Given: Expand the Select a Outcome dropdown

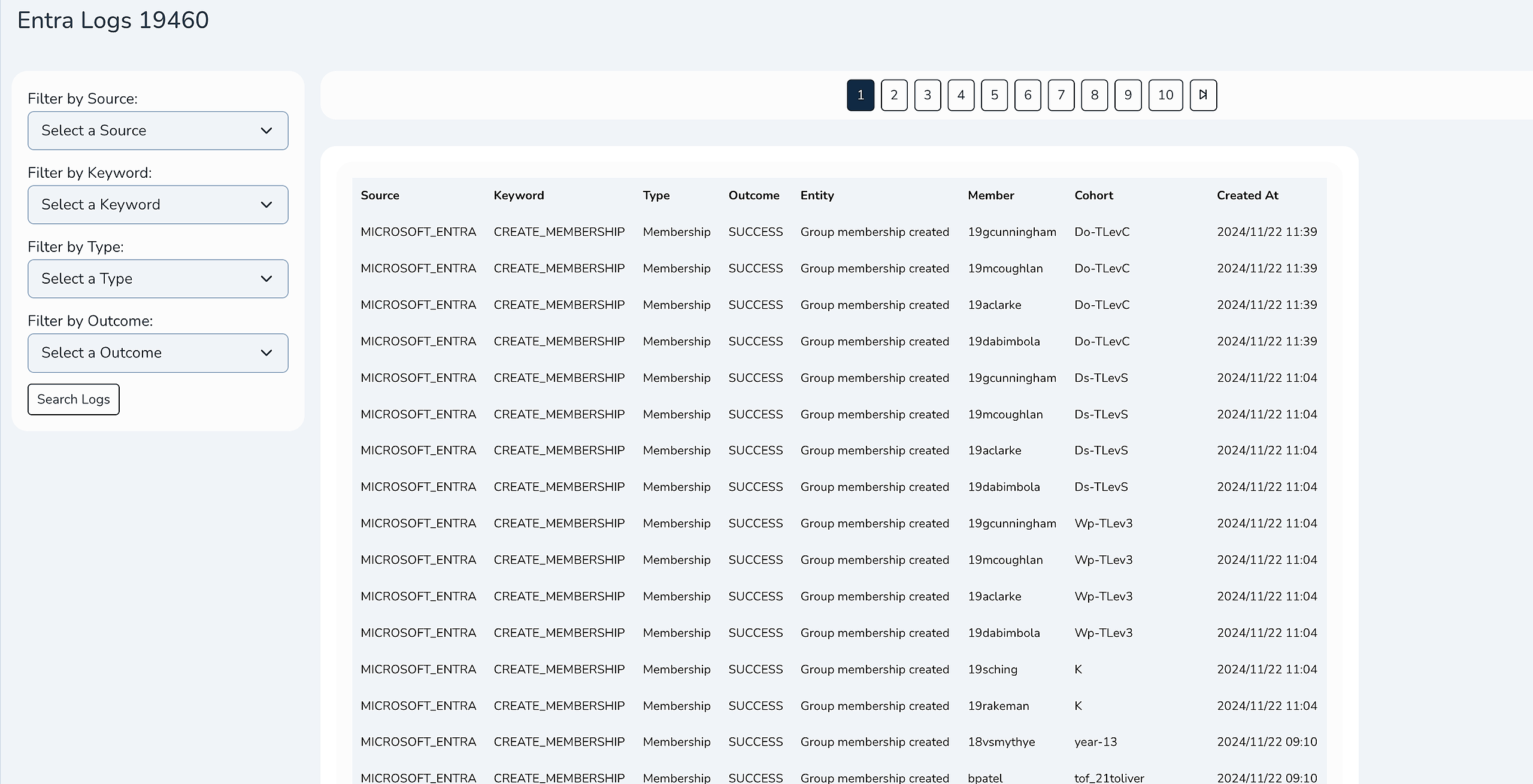Looking at the screenshot, I should 158,353.
